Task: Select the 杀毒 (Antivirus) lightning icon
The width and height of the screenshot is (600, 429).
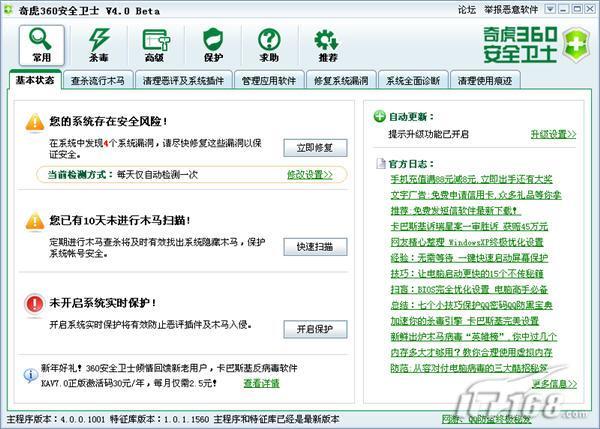Action: pos(98,45)
